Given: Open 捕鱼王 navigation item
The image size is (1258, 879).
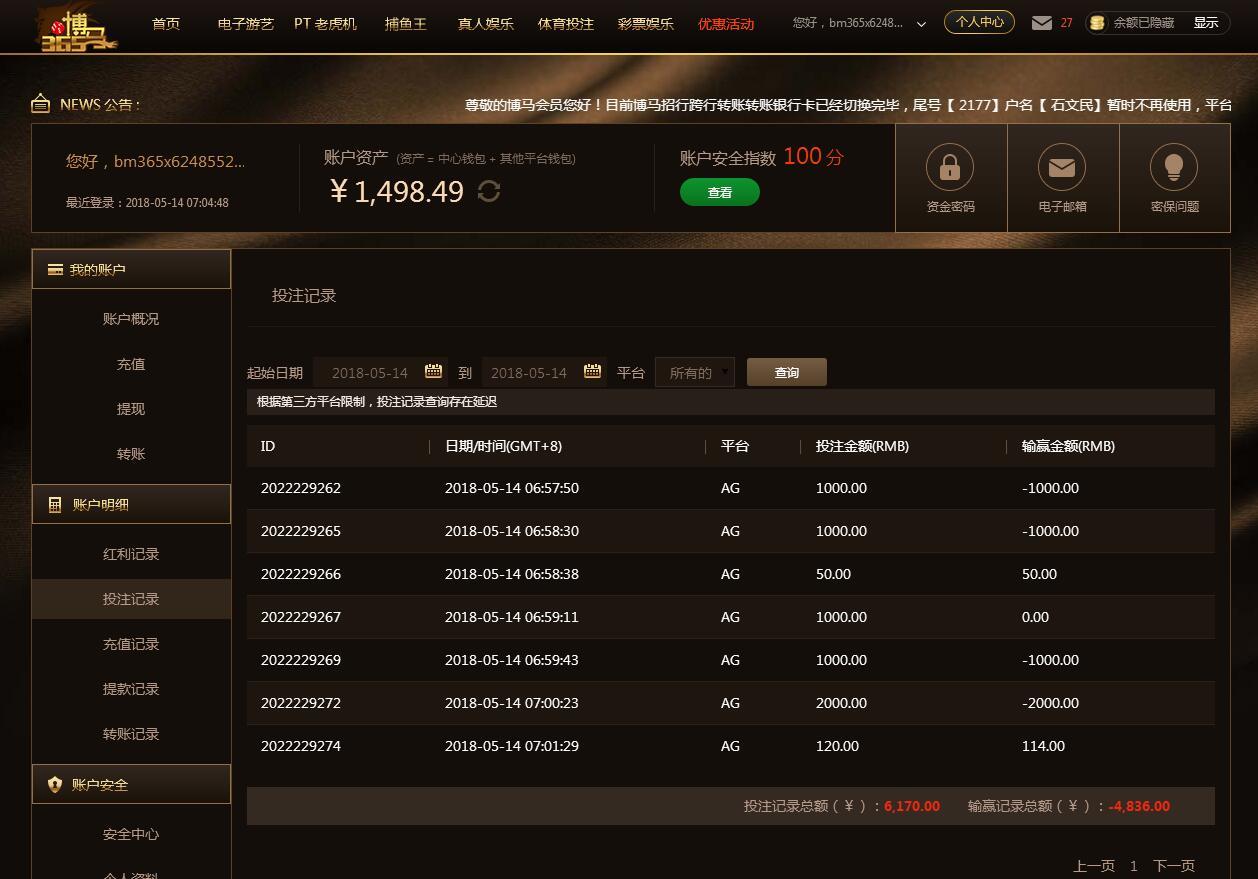Looking at the screenshot, I should pyautogui.click(x=406, y=23).
